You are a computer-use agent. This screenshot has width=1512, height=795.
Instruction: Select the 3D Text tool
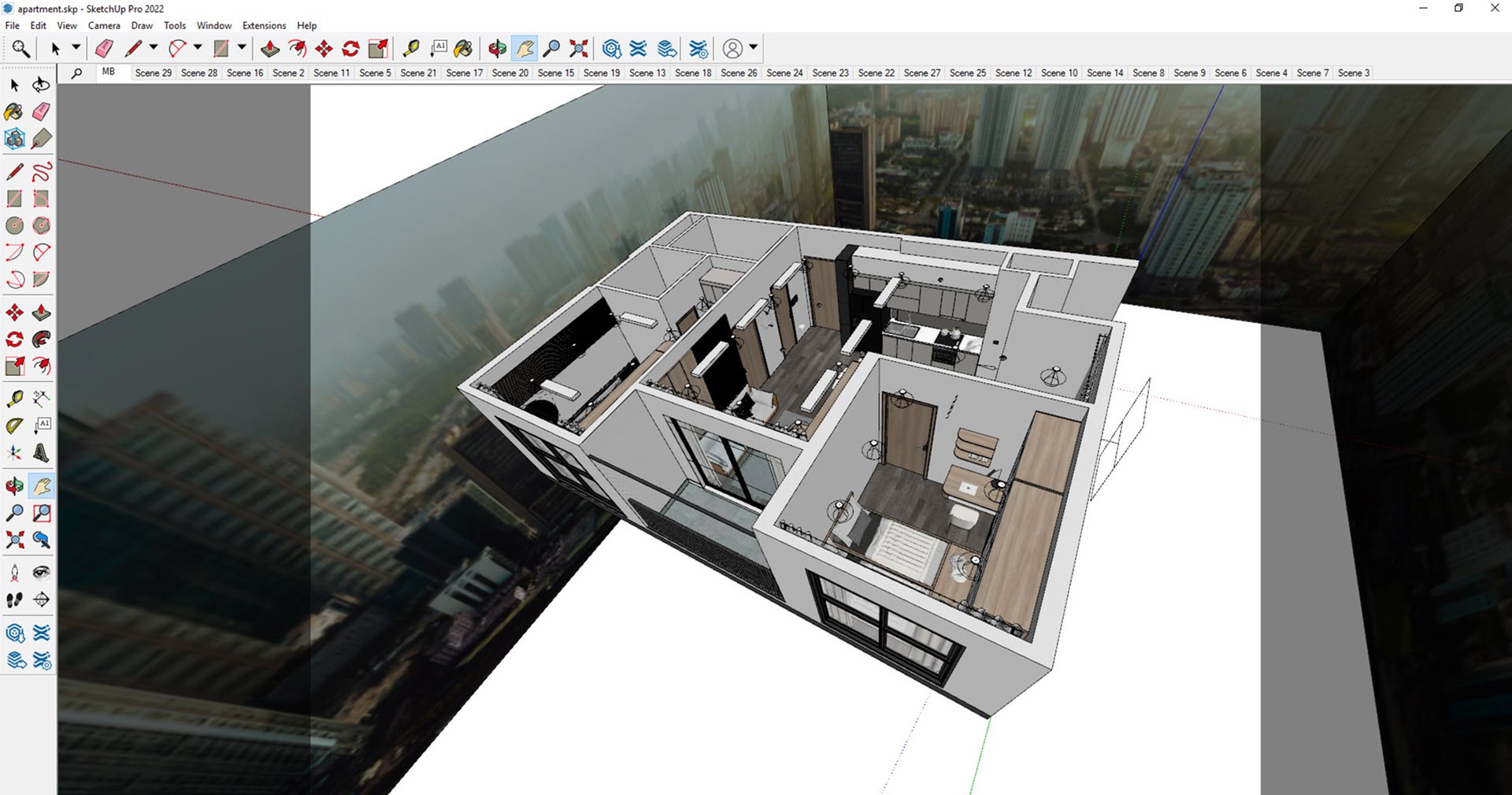click(42, 453)
